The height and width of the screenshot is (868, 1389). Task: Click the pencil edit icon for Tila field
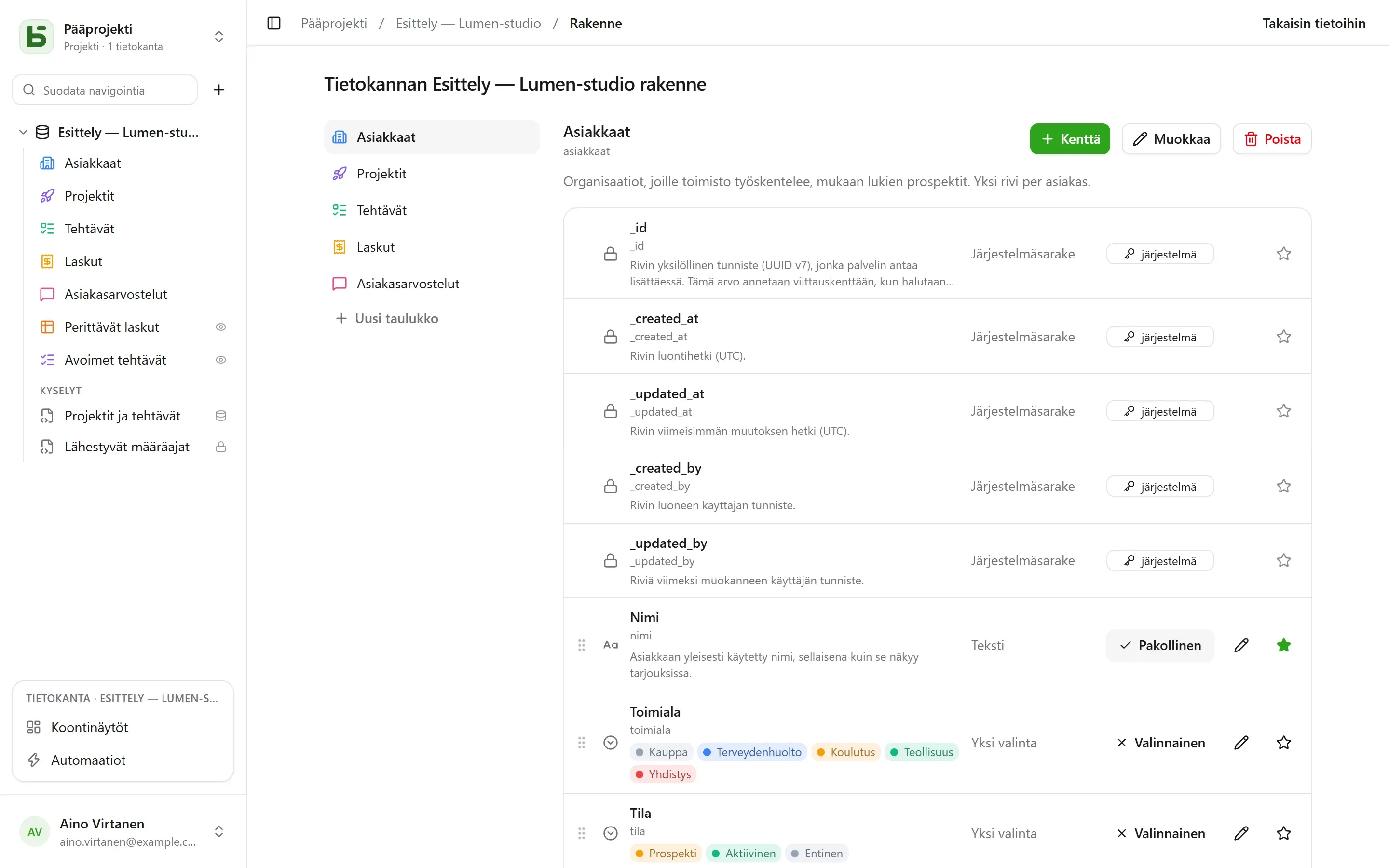1241,833
